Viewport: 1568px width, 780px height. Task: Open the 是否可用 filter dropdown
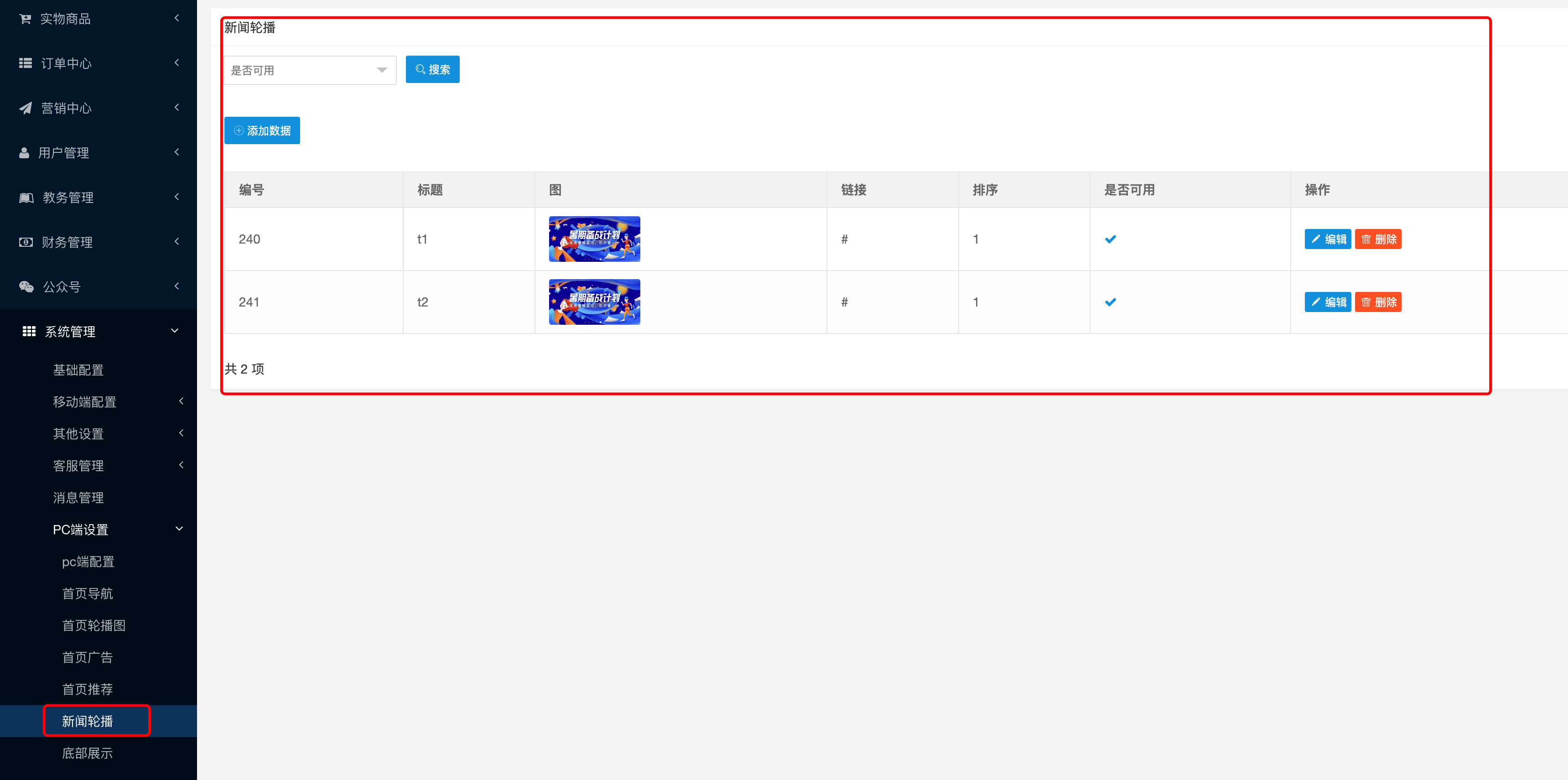309,70
